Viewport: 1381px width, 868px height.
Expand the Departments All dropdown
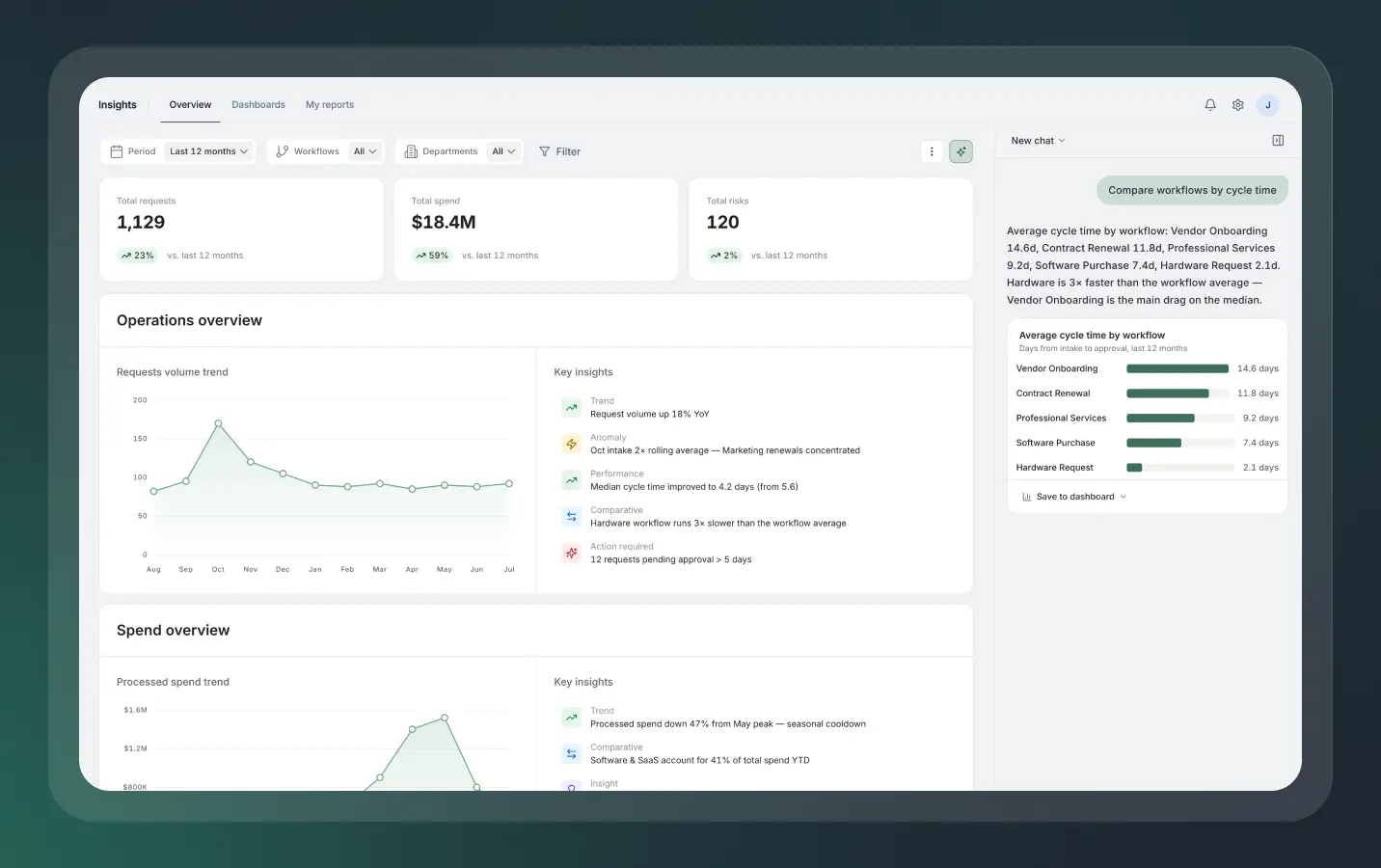[x=504, y=151]
